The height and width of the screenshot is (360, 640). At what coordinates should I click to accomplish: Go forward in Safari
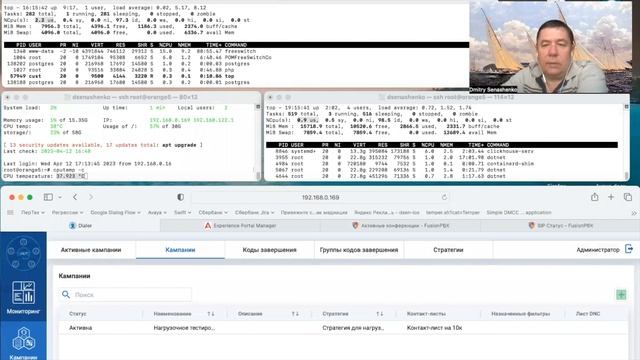[x=91, y=197]
